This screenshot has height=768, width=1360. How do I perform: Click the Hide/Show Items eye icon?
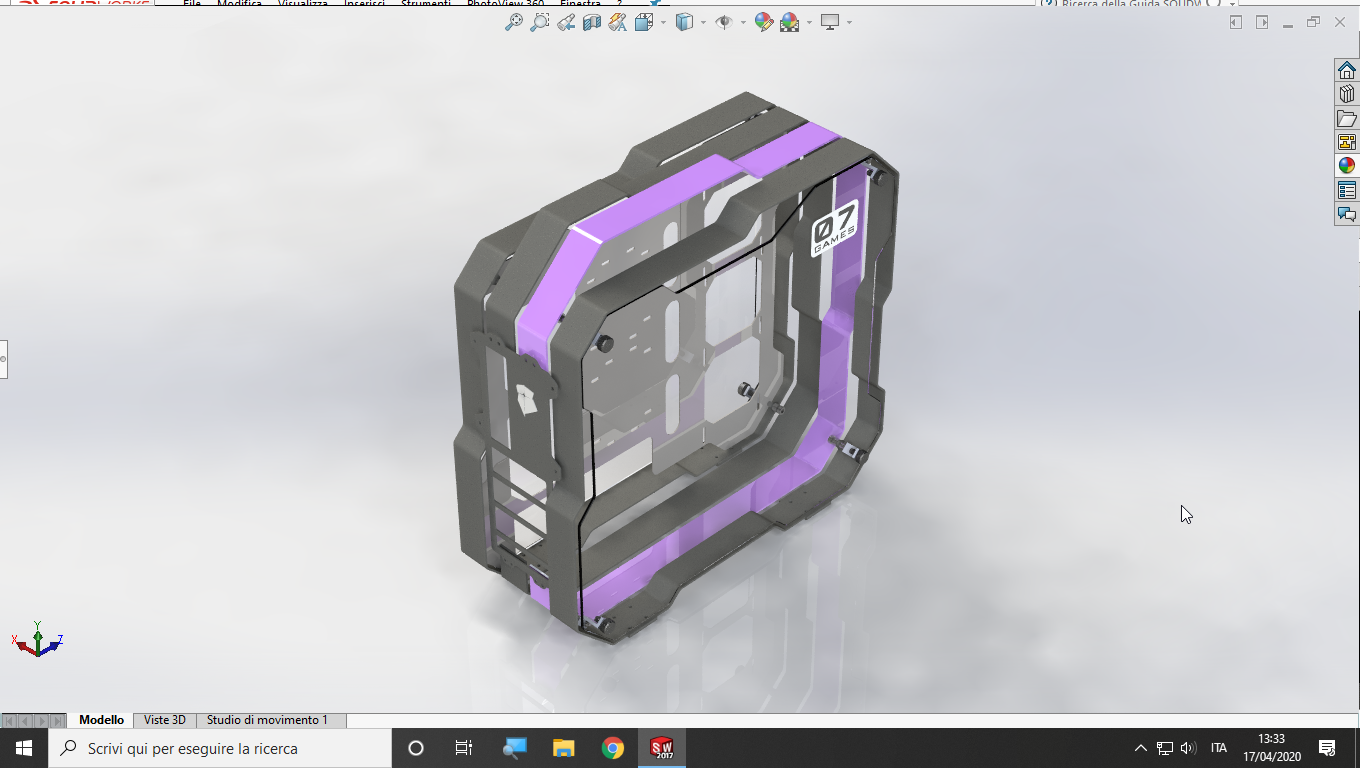click(x=724, y=22)
